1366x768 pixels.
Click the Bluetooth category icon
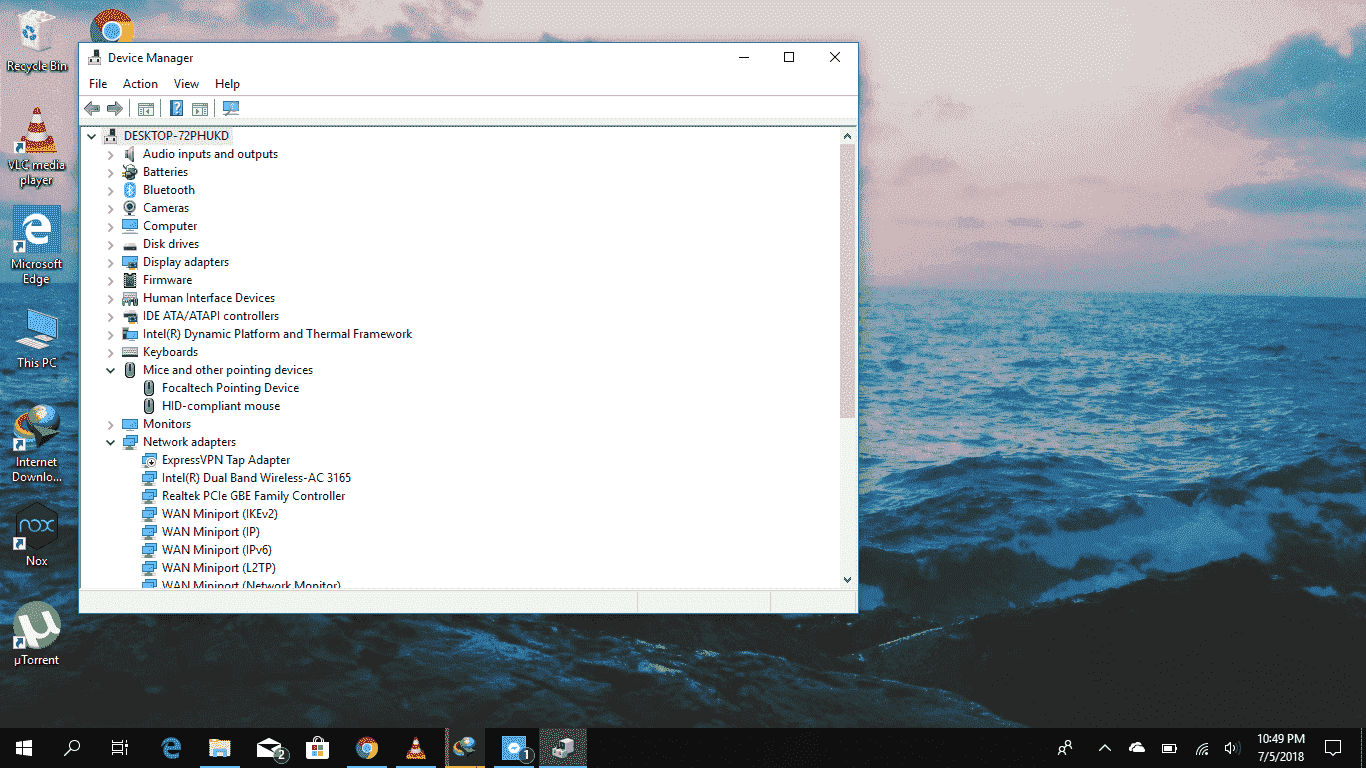coord(130,190)
